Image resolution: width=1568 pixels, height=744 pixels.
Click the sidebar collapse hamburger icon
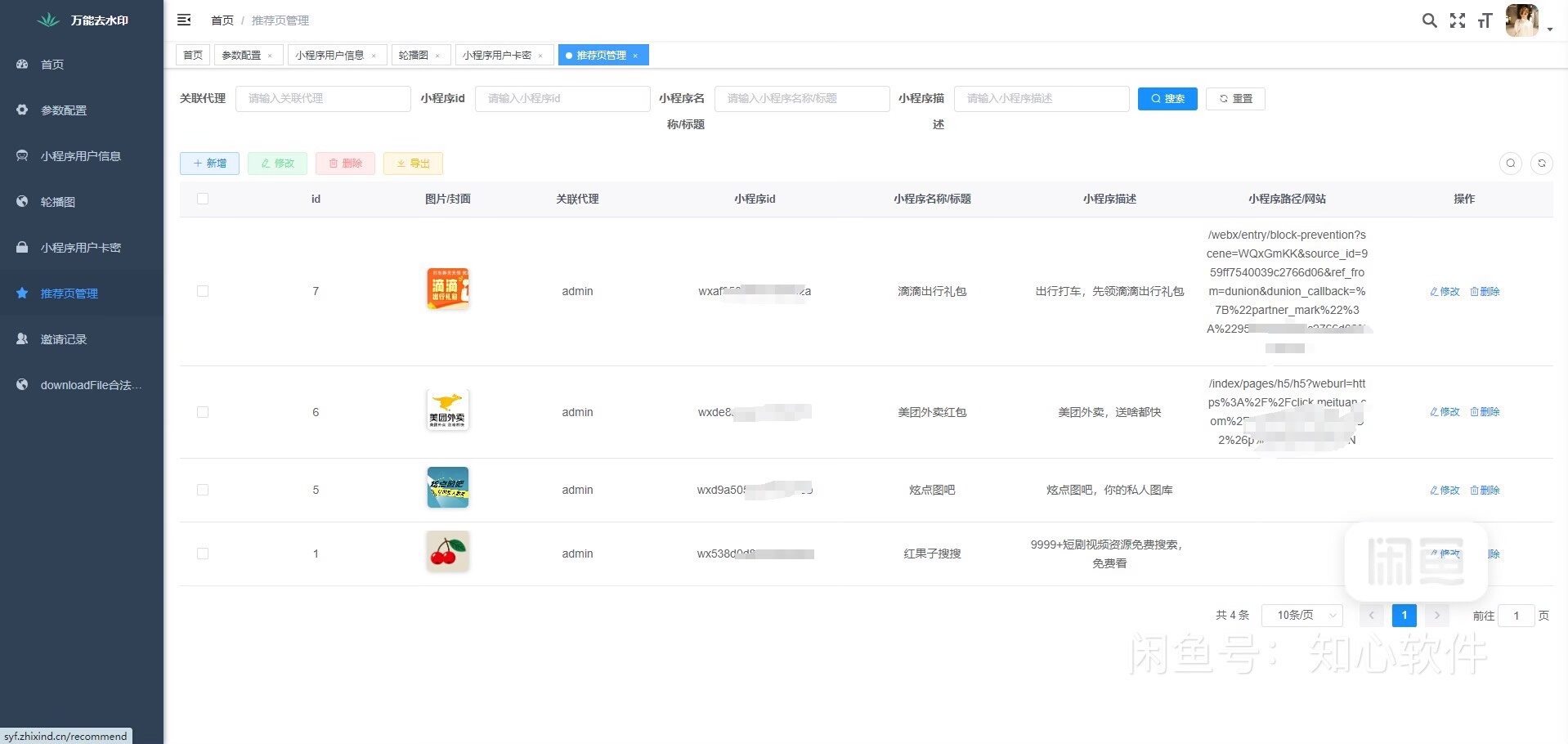coord(184,20)
